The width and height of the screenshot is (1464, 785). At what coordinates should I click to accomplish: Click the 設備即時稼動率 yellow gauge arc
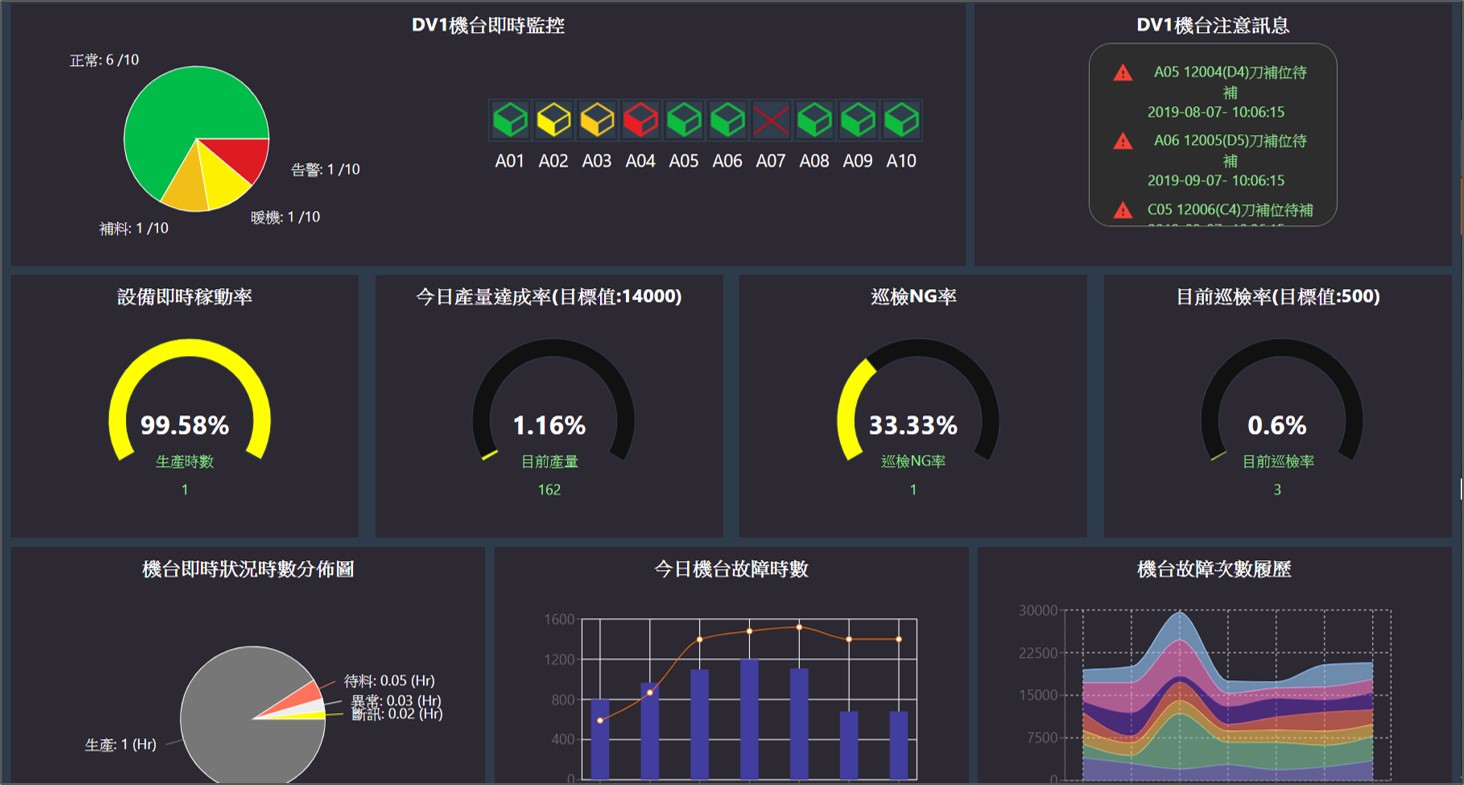(x=189, y=347)
